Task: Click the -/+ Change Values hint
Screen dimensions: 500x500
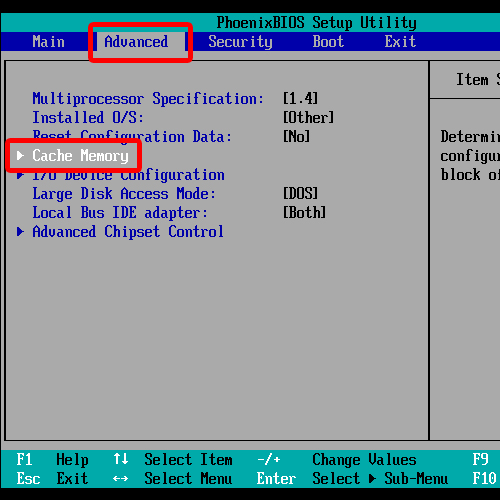Action: (269, 460)
